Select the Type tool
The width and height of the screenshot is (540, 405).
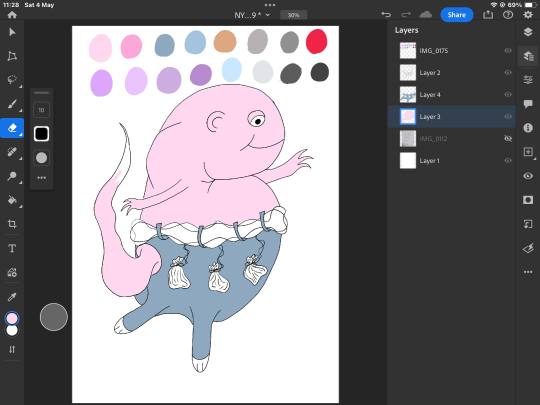tap(12, 248)
